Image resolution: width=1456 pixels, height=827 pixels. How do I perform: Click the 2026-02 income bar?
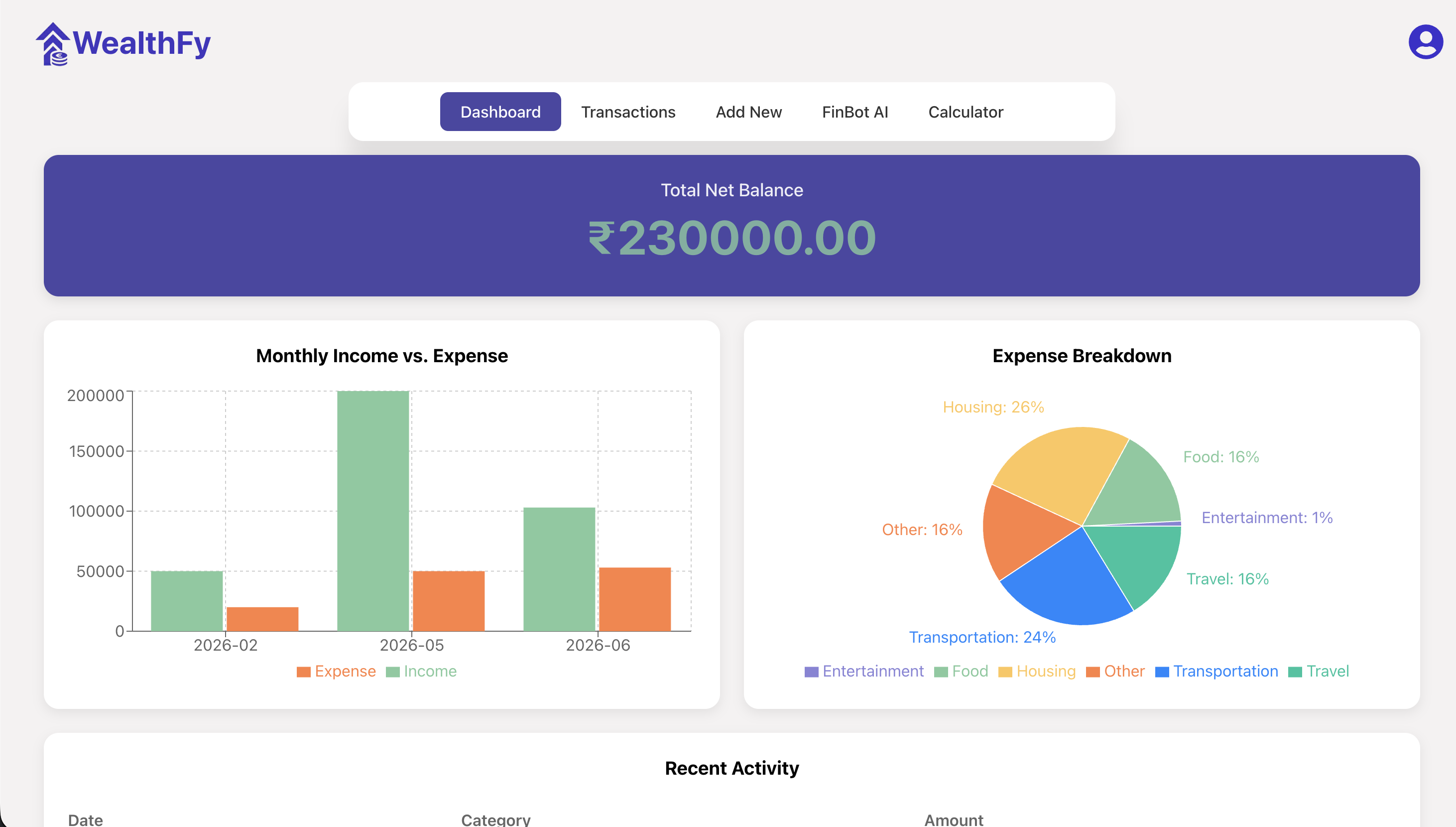(x=187, y=600)
